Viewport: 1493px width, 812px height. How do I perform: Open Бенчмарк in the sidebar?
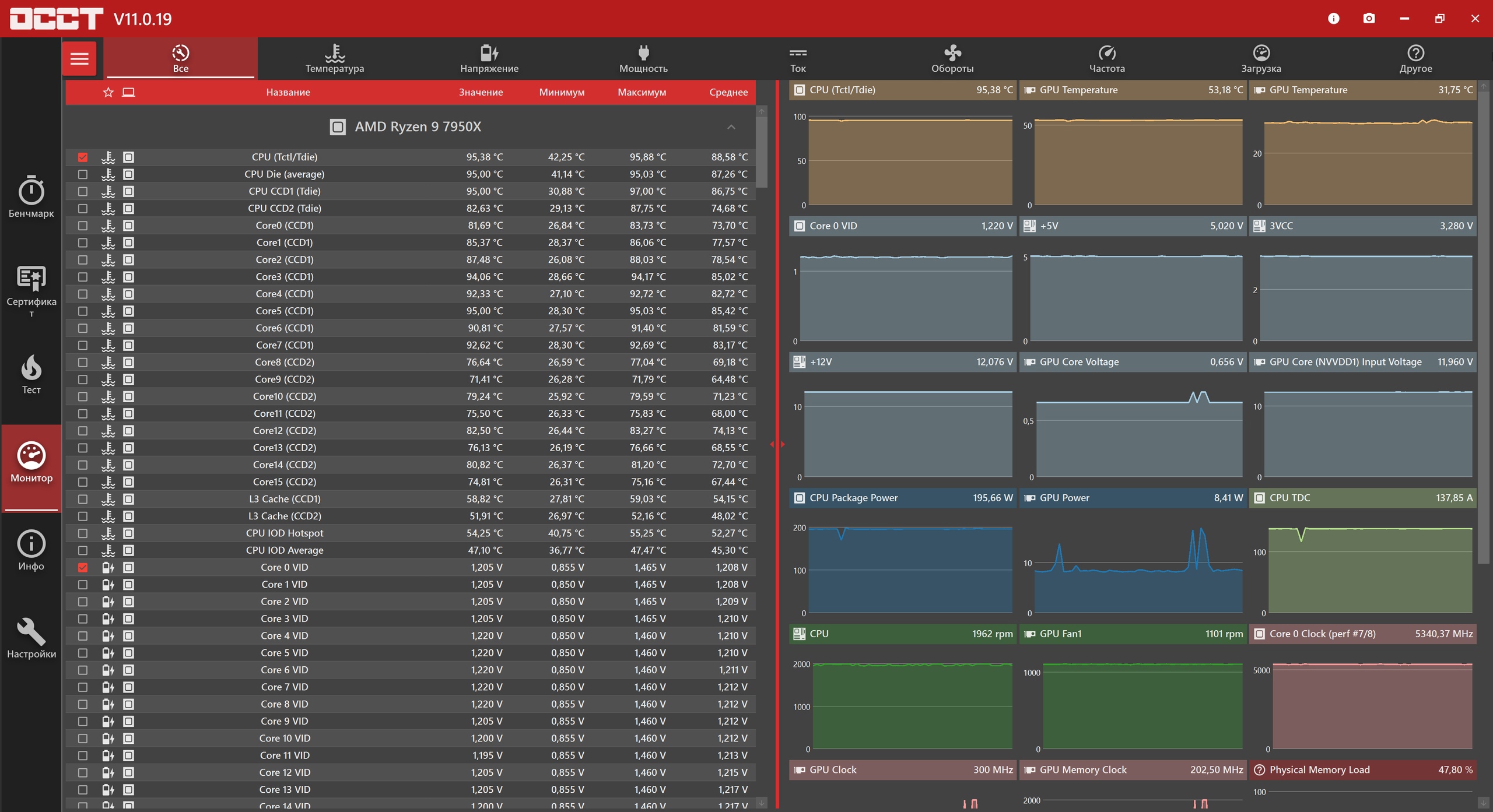point(31,197)
